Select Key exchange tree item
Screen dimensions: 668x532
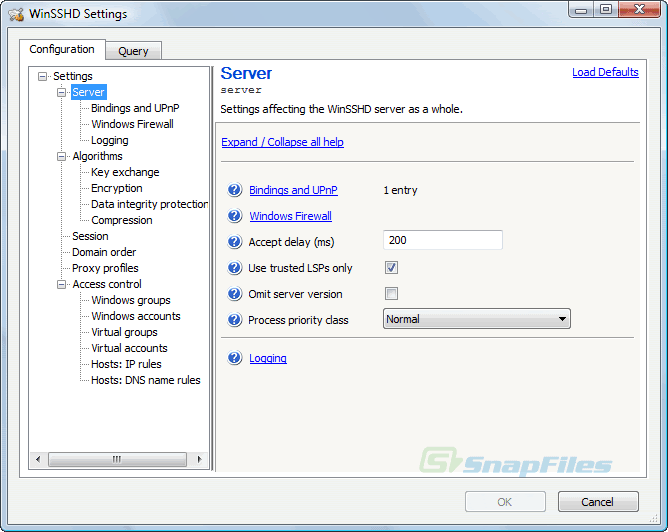click(x=125, y=173)
